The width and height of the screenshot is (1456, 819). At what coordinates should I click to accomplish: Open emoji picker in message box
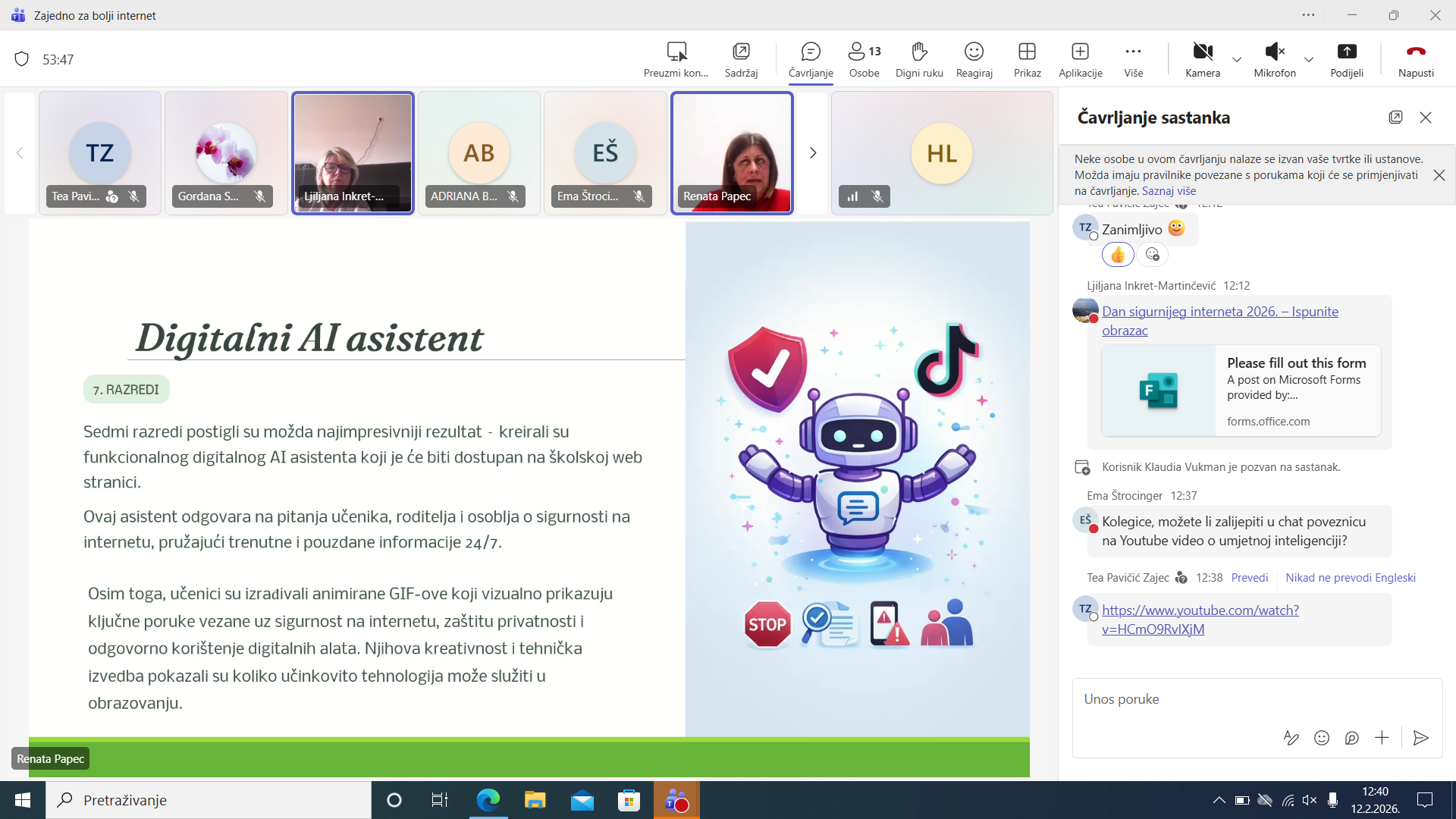point(1322,738)
